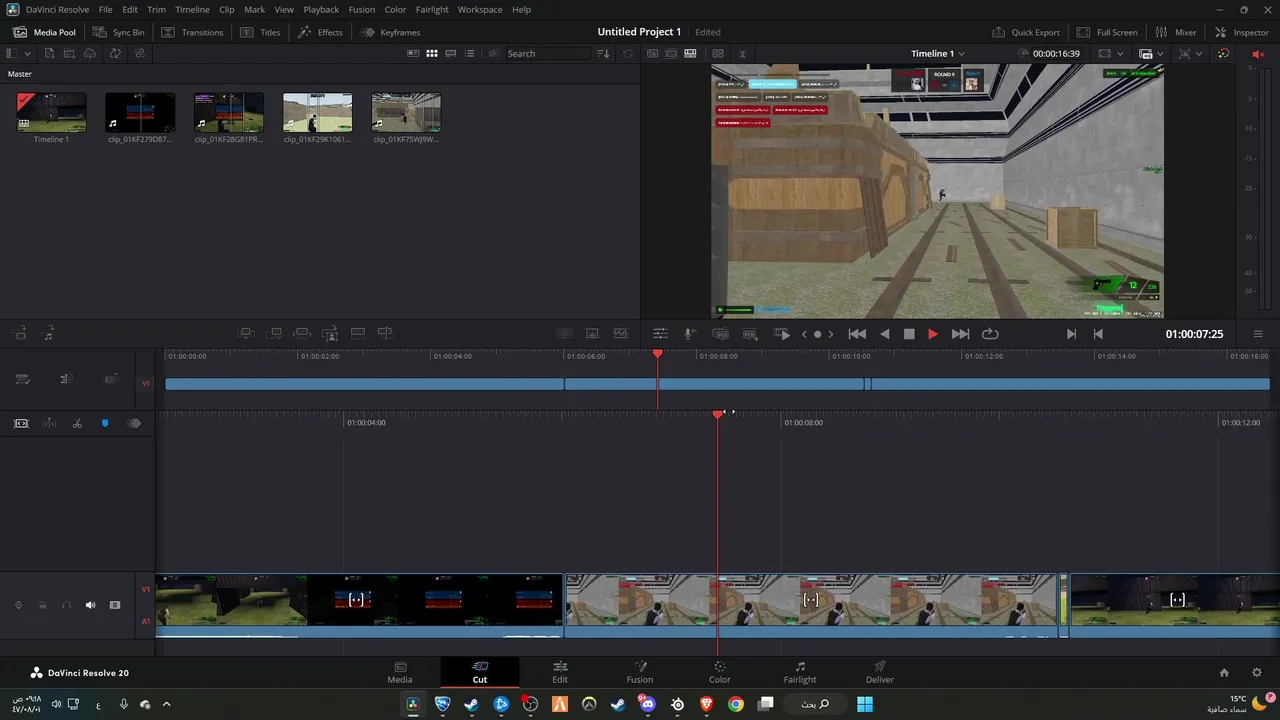Switch to the Deliver page tab
Image resolution: width=1280 pixels, height=720 pixels.
click(x=880, y=672)
